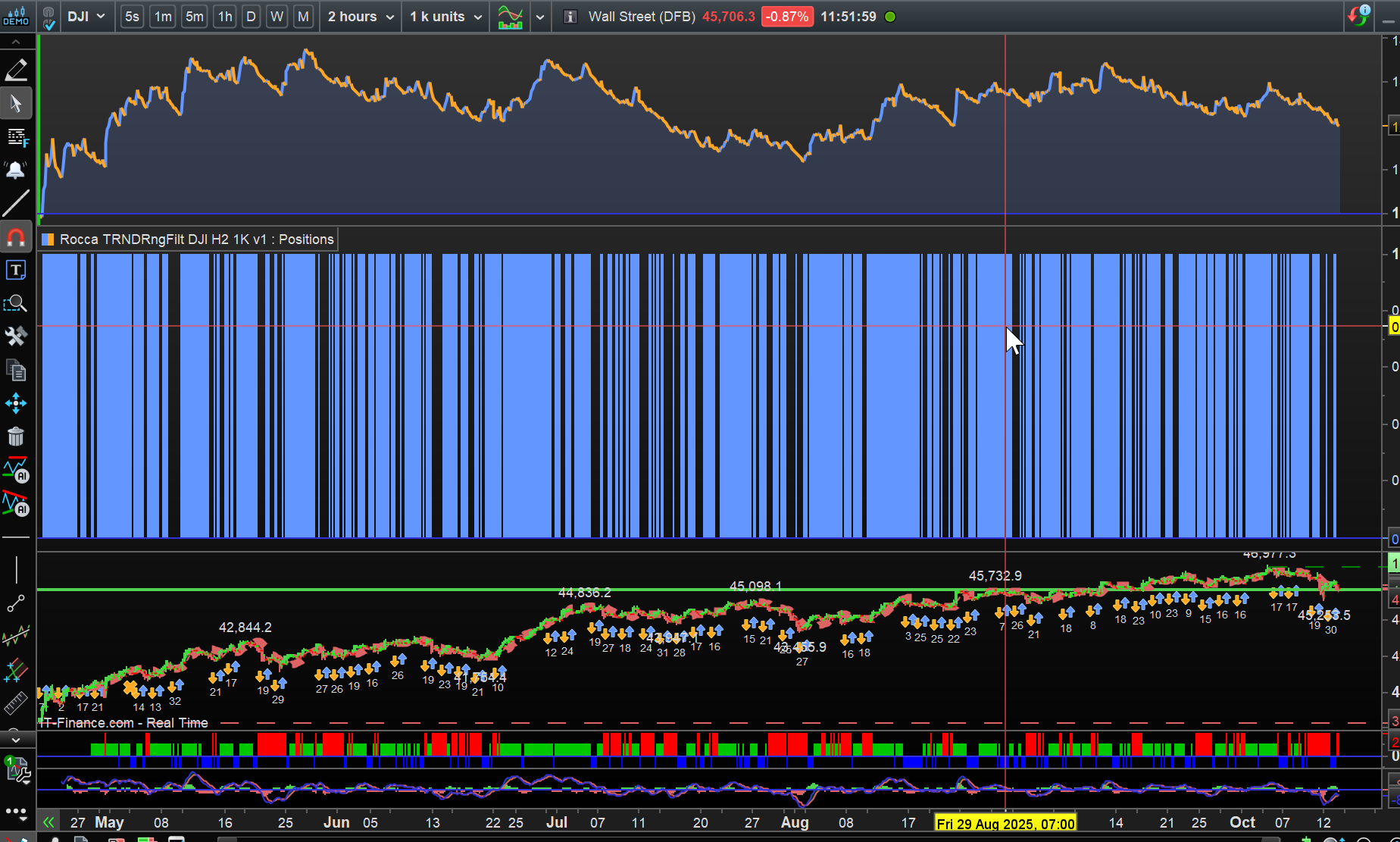Click the Aug label on time axis
The image size is (1400, 842).
tap(795, 822)
